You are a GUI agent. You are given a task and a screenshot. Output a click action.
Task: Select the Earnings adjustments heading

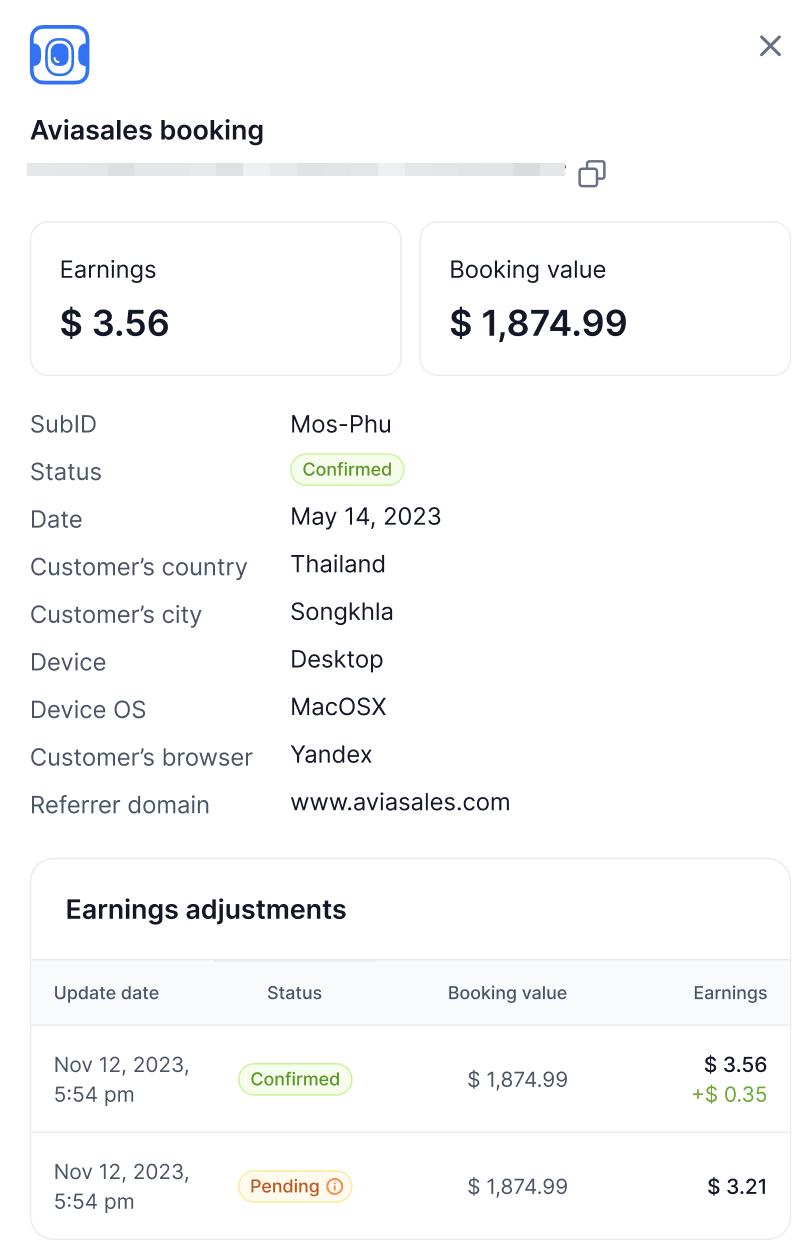(206, 909)
